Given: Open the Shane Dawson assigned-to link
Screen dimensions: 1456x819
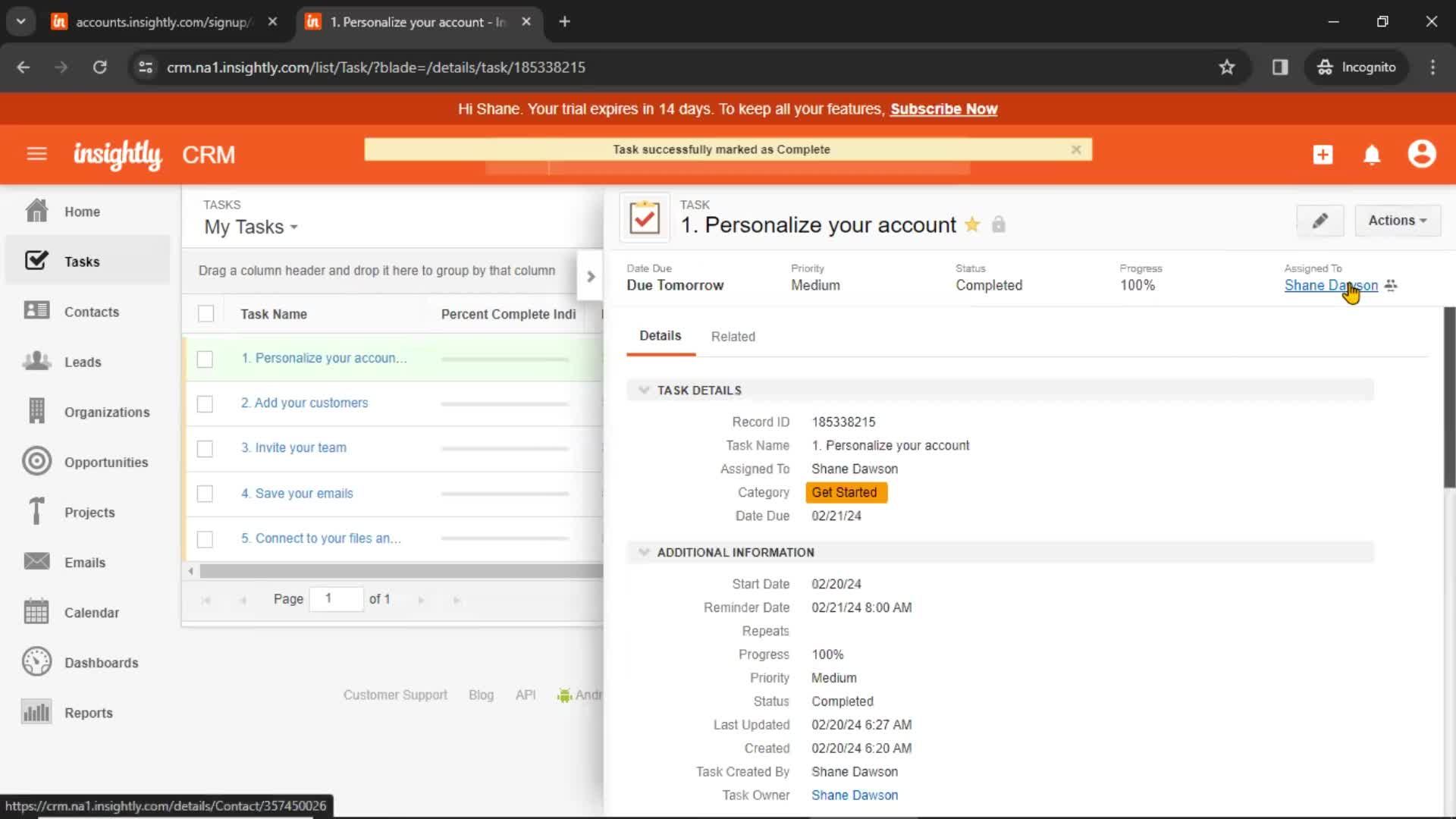Looking at the screenshot, I should 1331,285.
